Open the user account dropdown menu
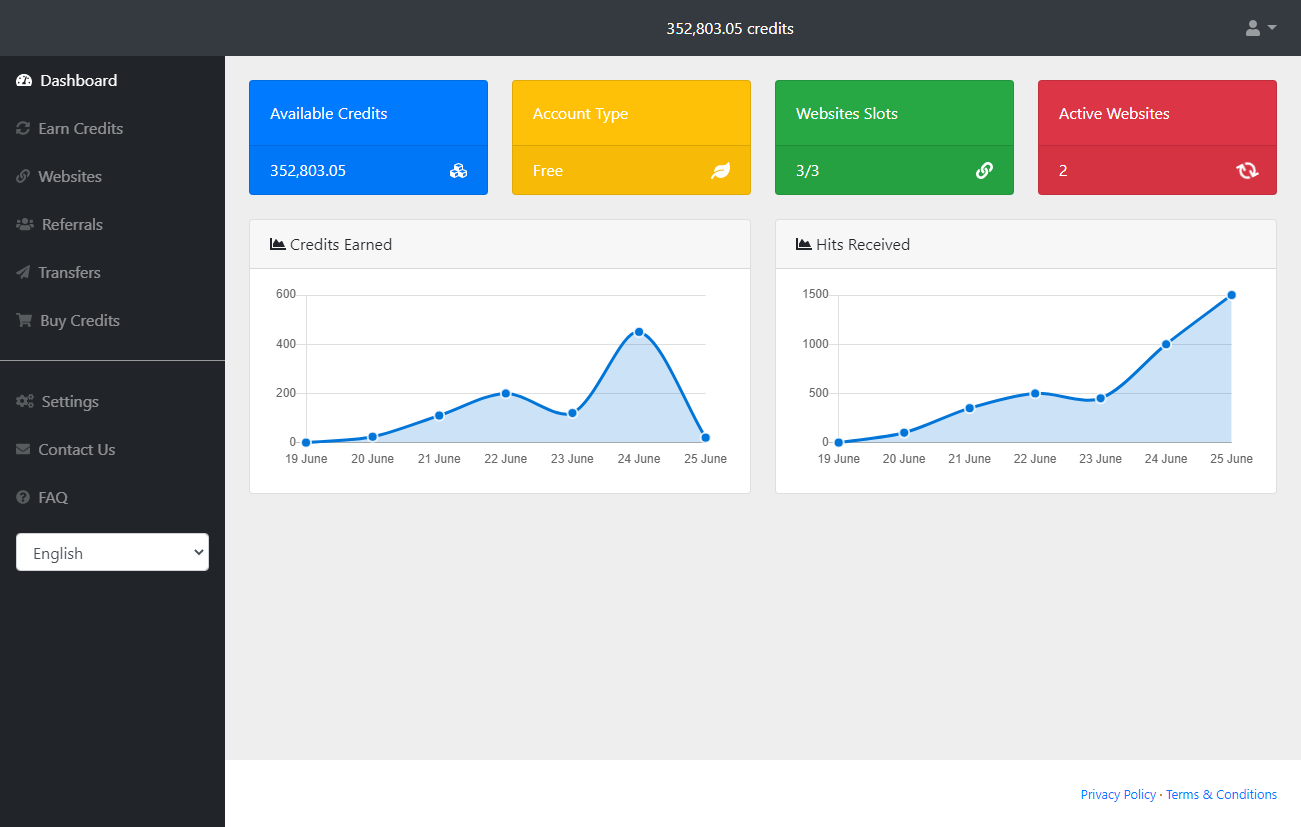 click(1260, 28)
